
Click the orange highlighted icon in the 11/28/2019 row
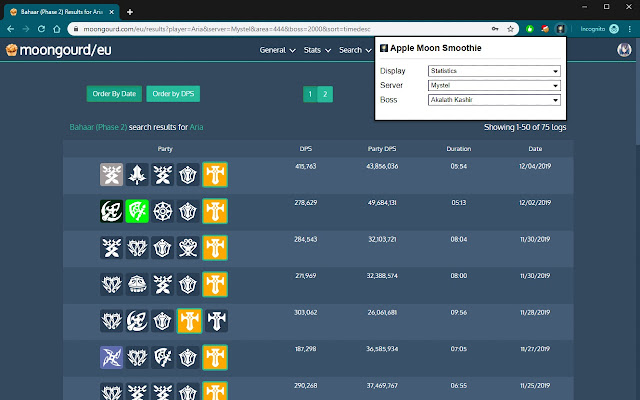189,321
